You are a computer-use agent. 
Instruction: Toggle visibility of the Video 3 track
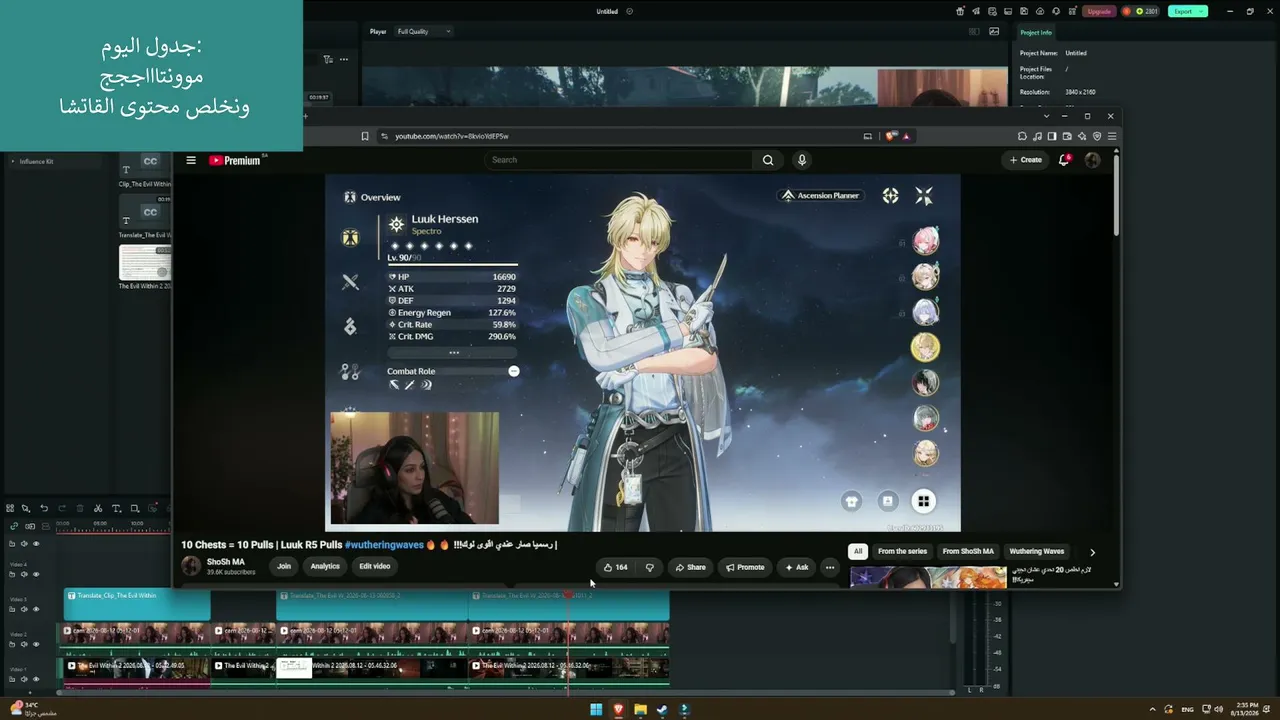click(36, 609)
